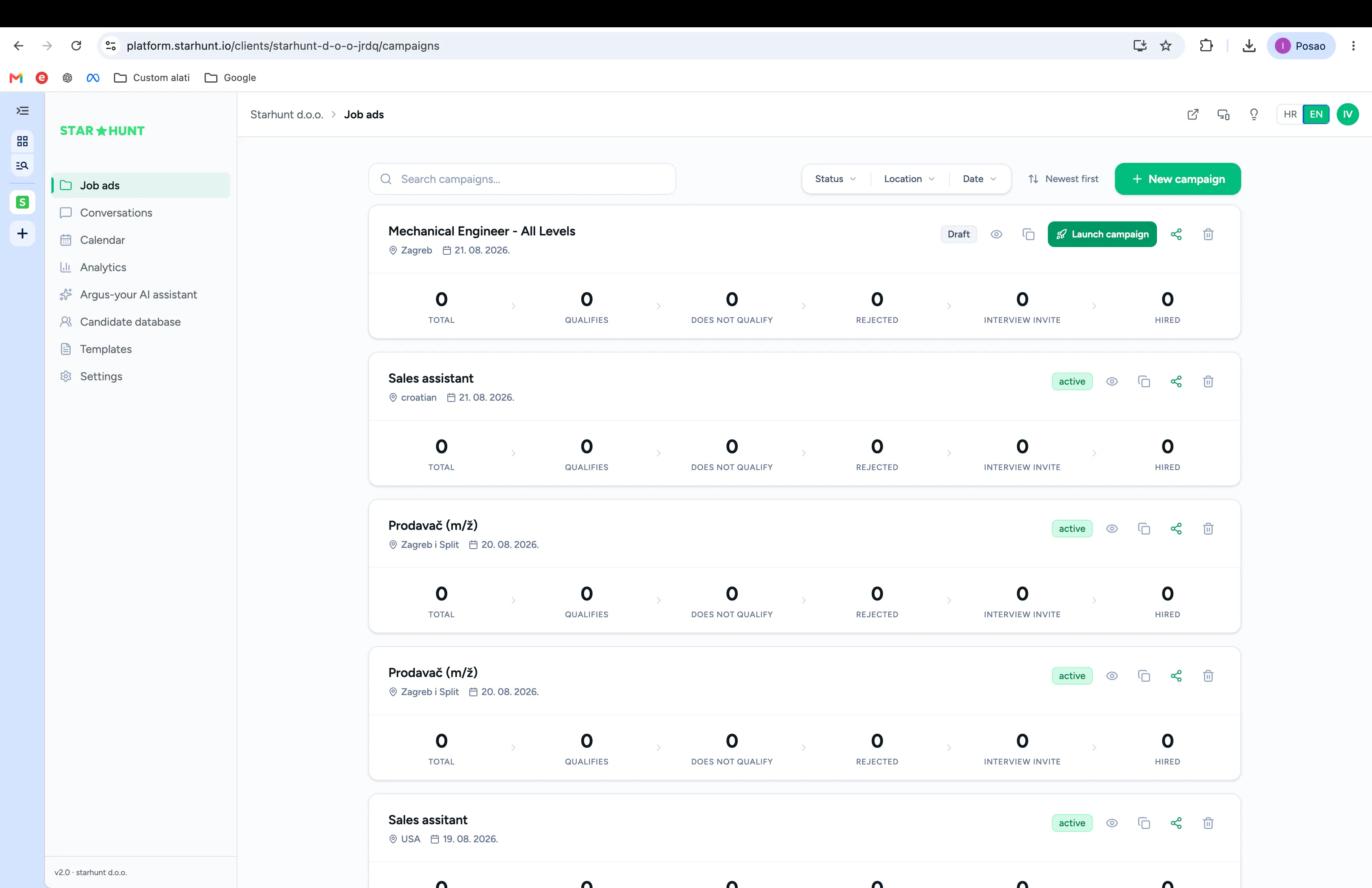The image size is (1372, 888).
Task: Duplicate the Sales assistant campaign dated 21. 08. 2026.
Action: (x=1144, y=381)
